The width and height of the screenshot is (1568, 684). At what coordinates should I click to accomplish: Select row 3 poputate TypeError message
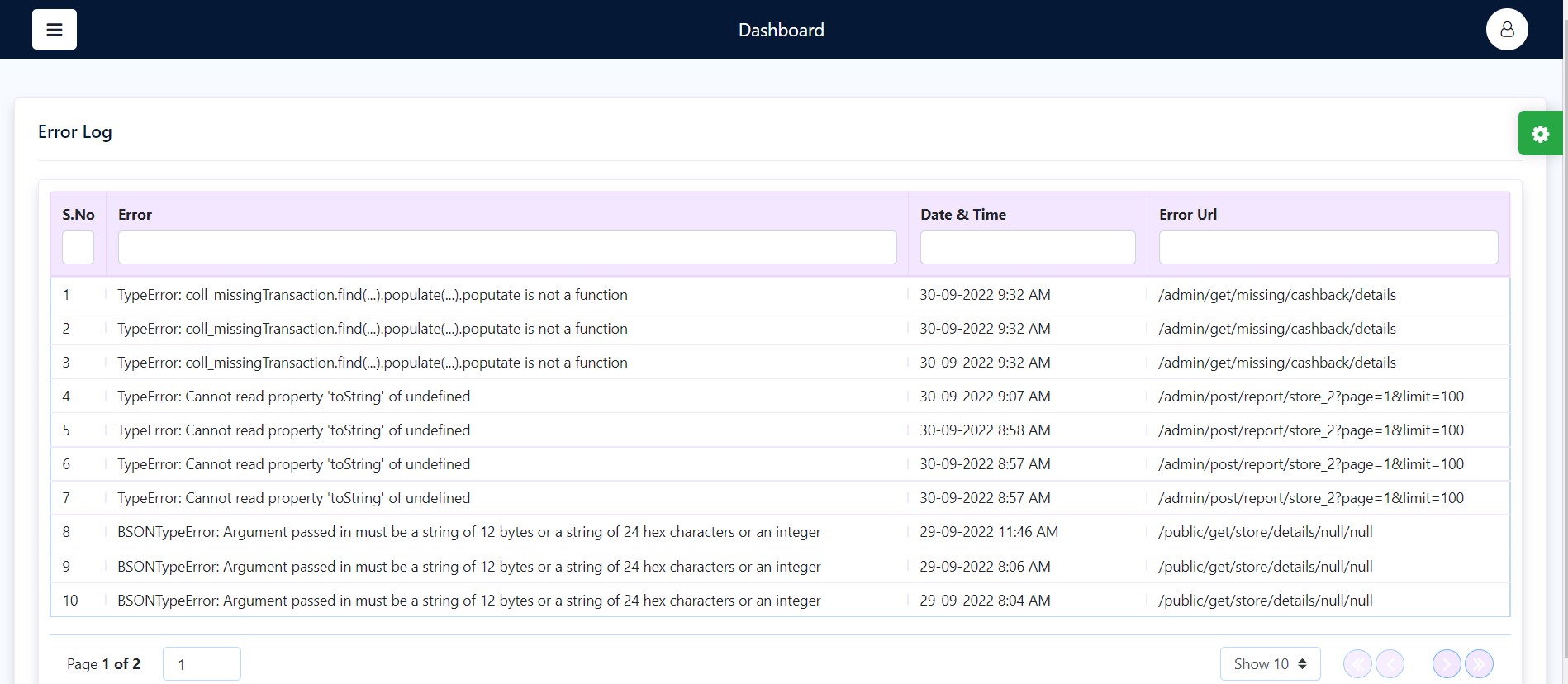[x=373, y=363]
